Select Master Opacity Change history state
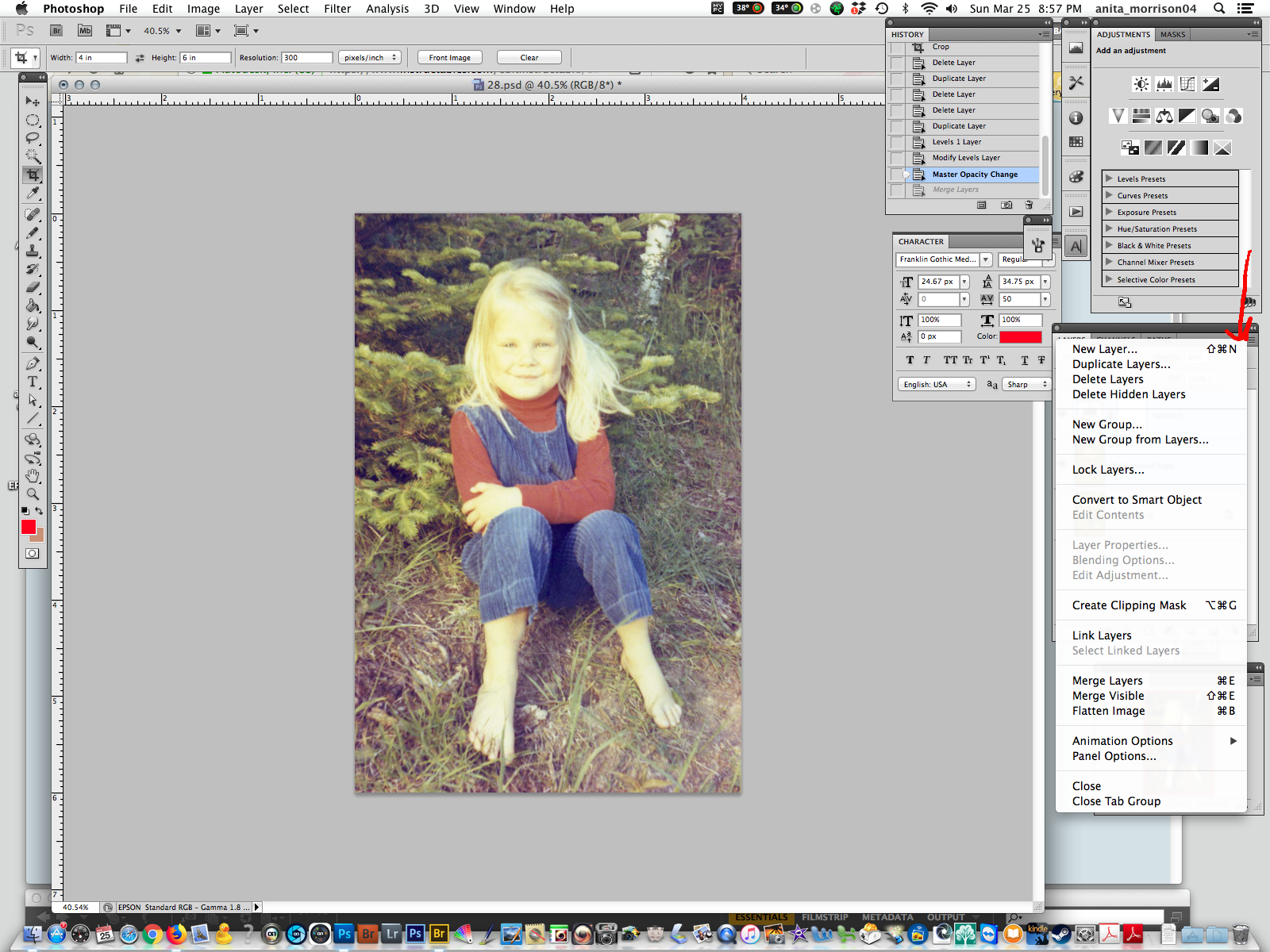The image size is (1270, 952). (975, 175)
